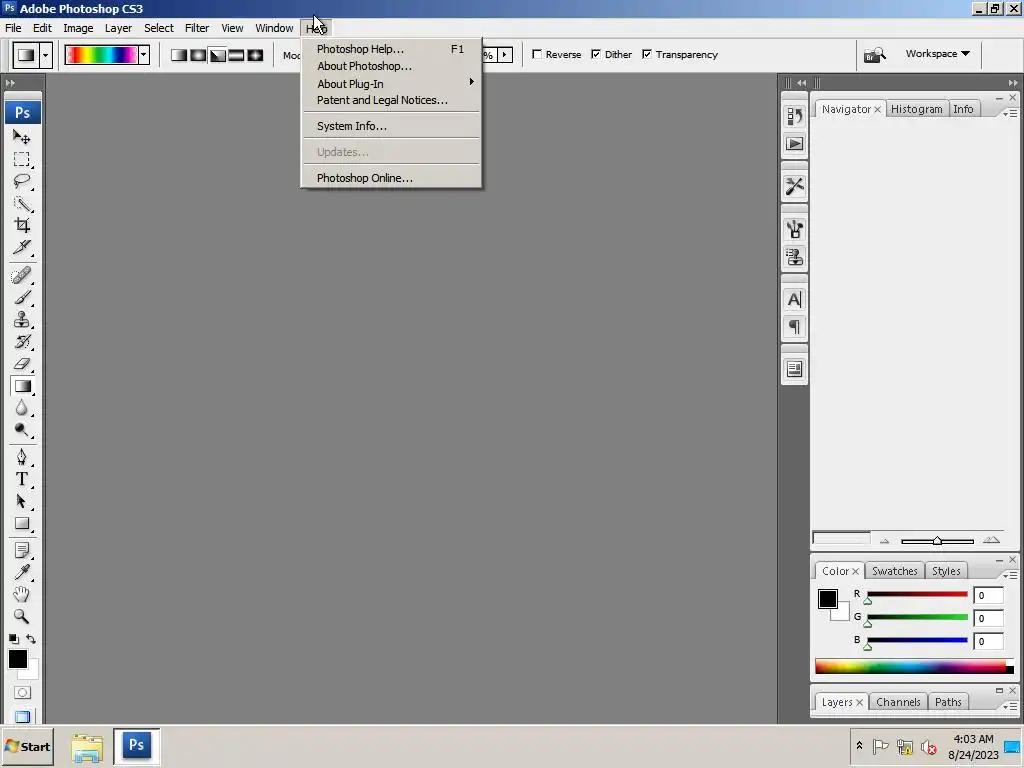Open the Tool Presets panel icon
This screenshot has width=1024, height=768.
coord(794,186)
